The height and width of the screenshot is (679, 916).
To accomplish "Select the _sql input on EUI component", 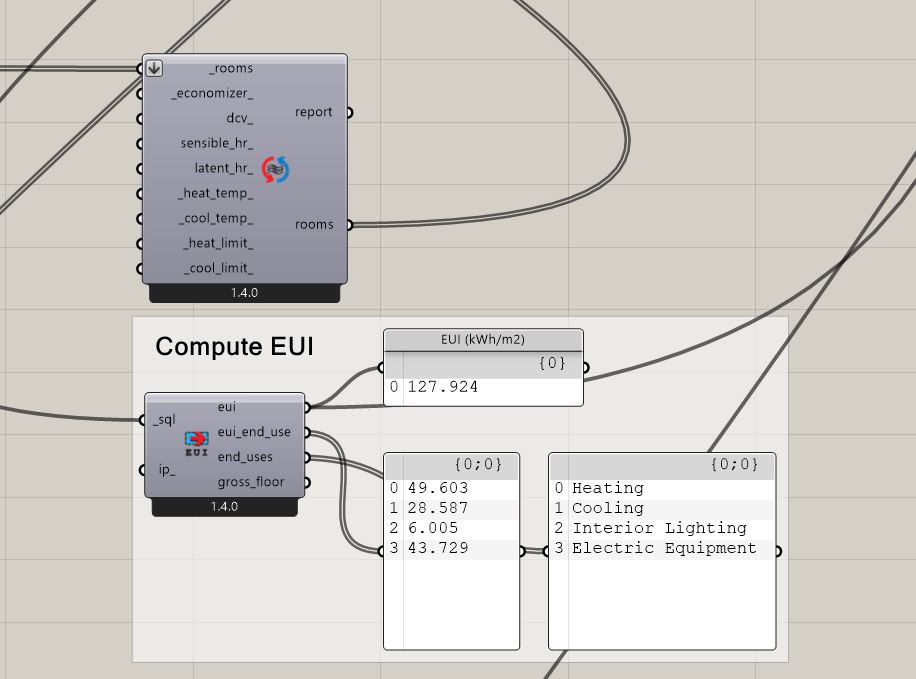I will pos(164,420).
